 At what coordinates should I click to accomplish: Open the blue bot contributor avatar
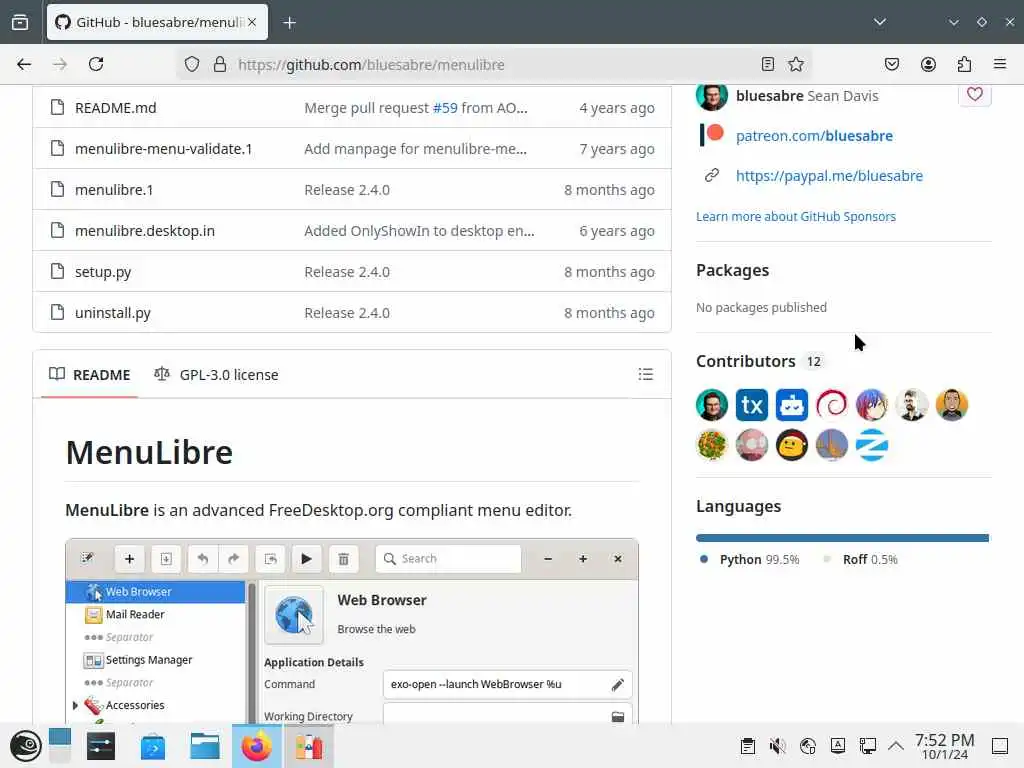point(792,405)
